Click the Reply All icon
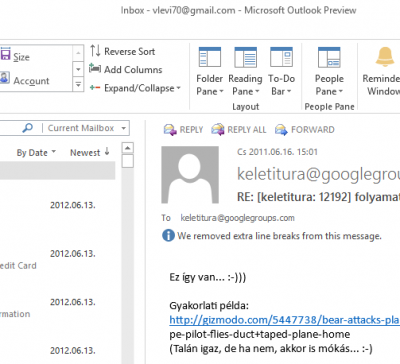This screenshot has height=364, width=400. click(x=218, y=130)
